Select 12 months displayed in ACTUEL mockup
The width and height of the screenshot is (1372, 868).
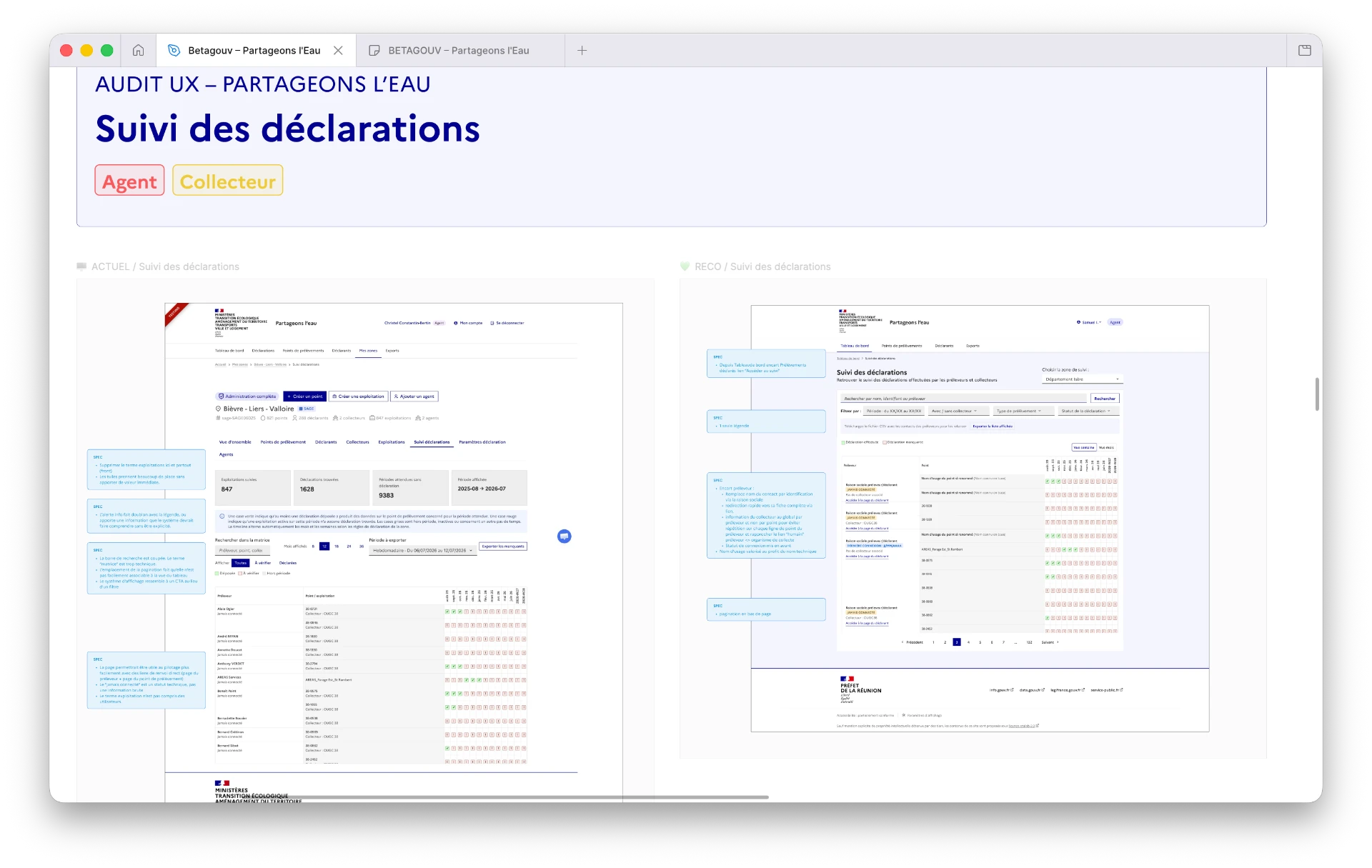point(324,547)
